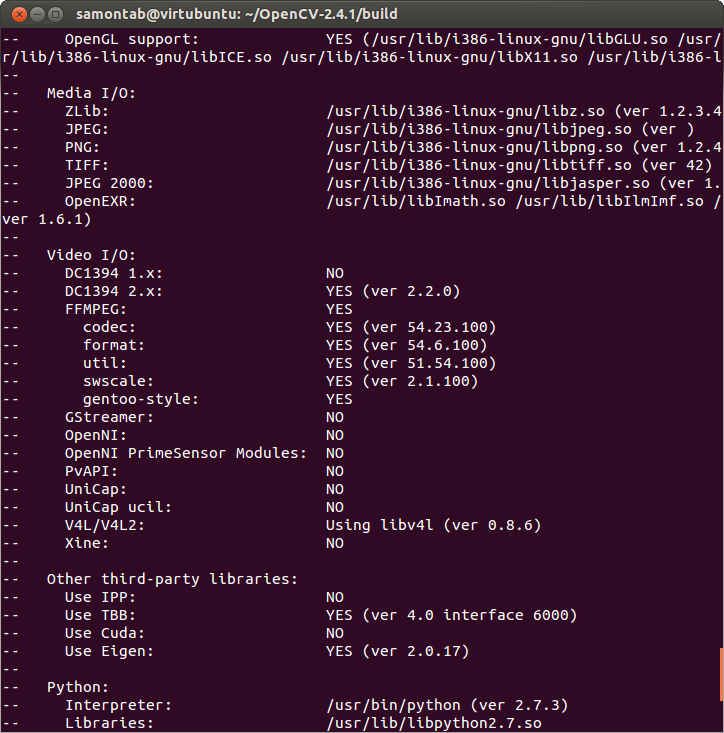724x733 pixels.
Task: Click the 'codec:' label
Action: 109,327
